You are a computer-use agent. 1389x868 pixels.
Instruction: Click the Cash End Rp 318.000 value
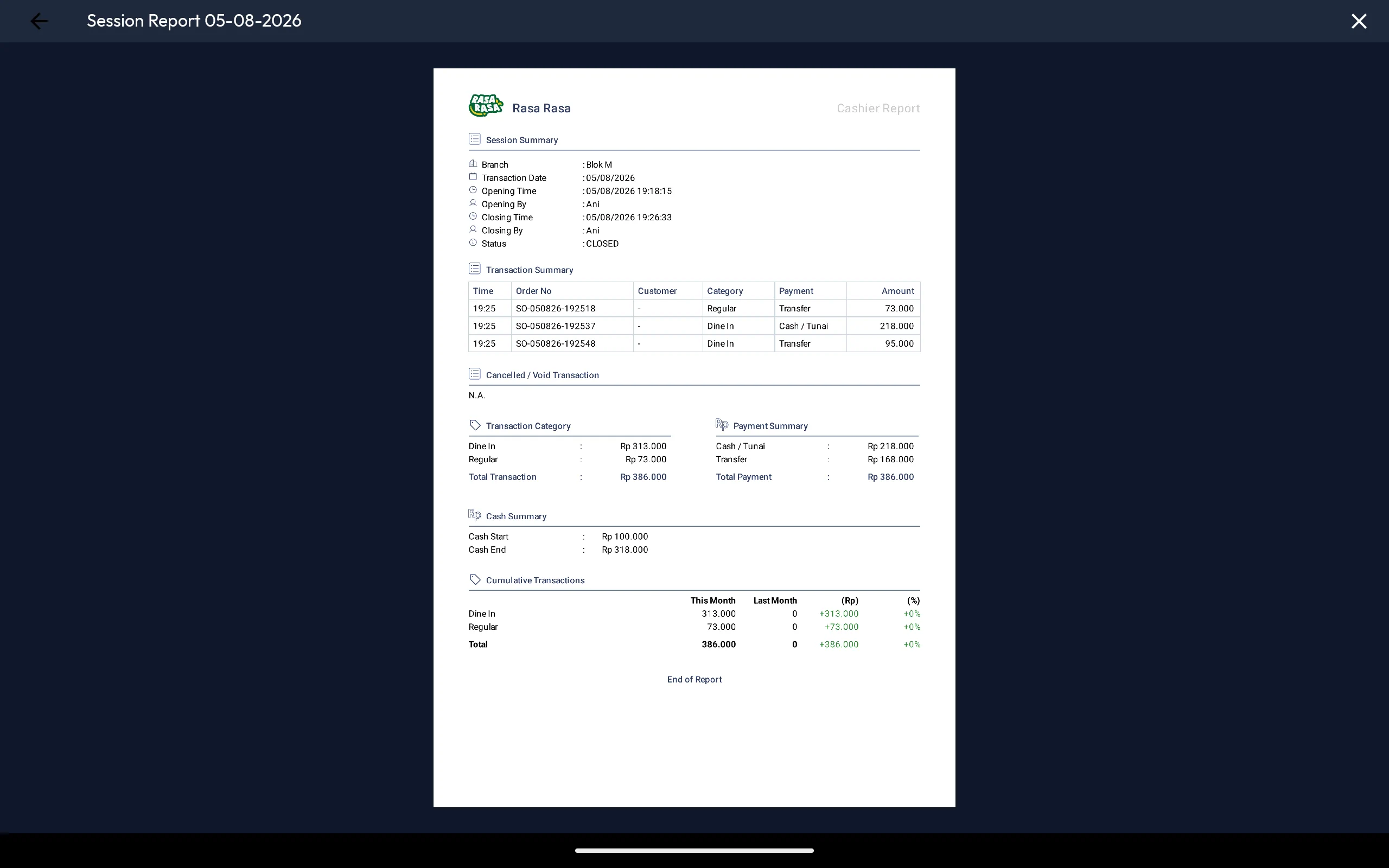click(625, 550)
